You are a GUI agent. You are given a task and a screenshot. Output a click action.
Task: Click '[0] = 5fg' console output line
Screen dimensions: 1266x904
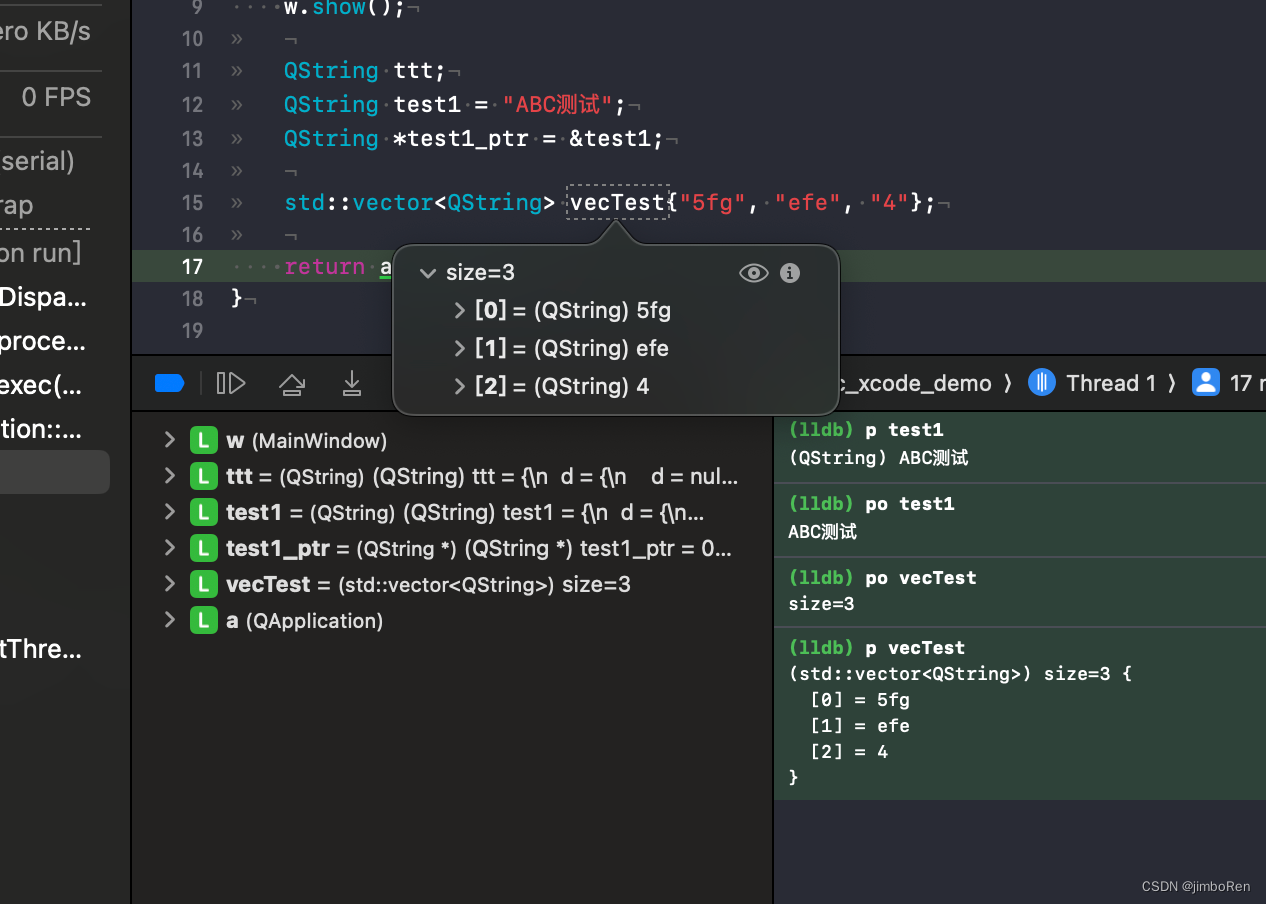(860, 700)
